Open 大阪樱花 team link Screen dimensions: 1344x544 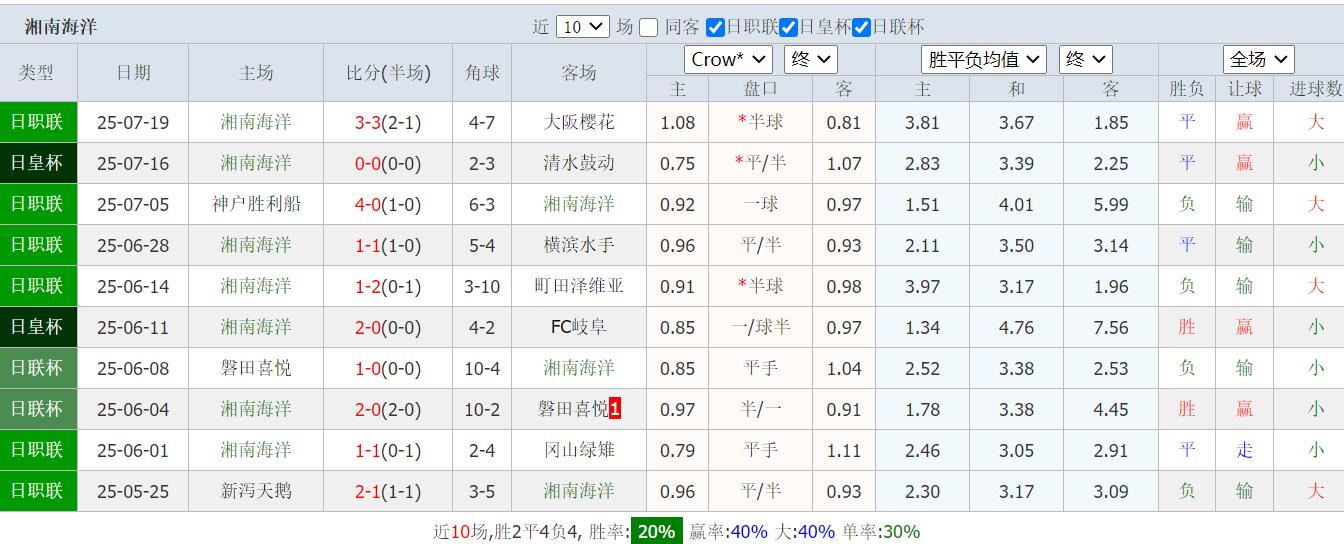pos(579,122)
